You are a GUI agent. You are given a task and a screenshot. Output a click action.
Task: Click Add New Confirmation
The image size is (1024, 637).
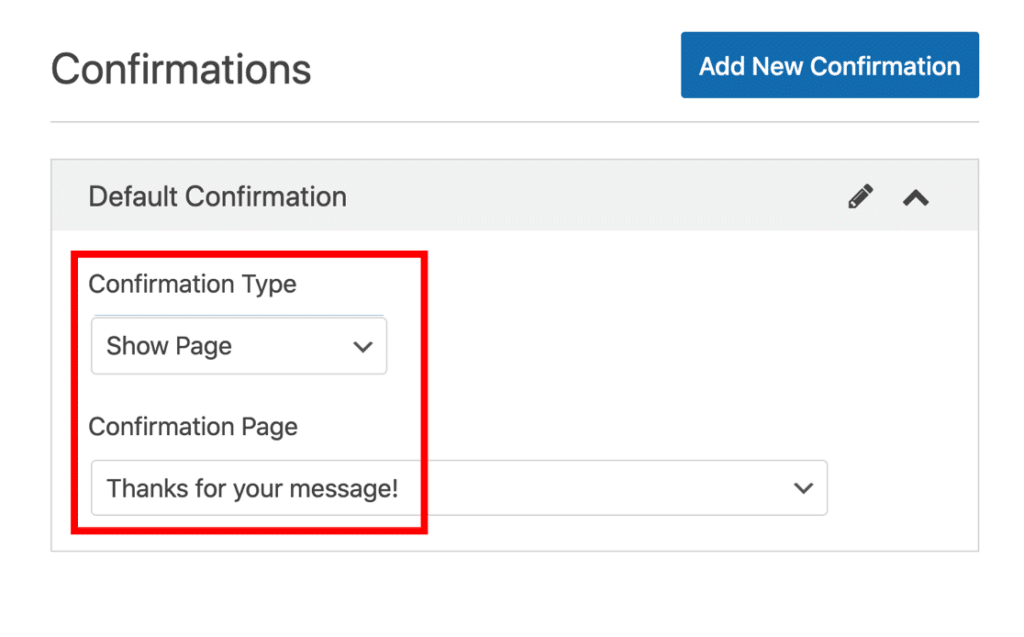point(829,65)
